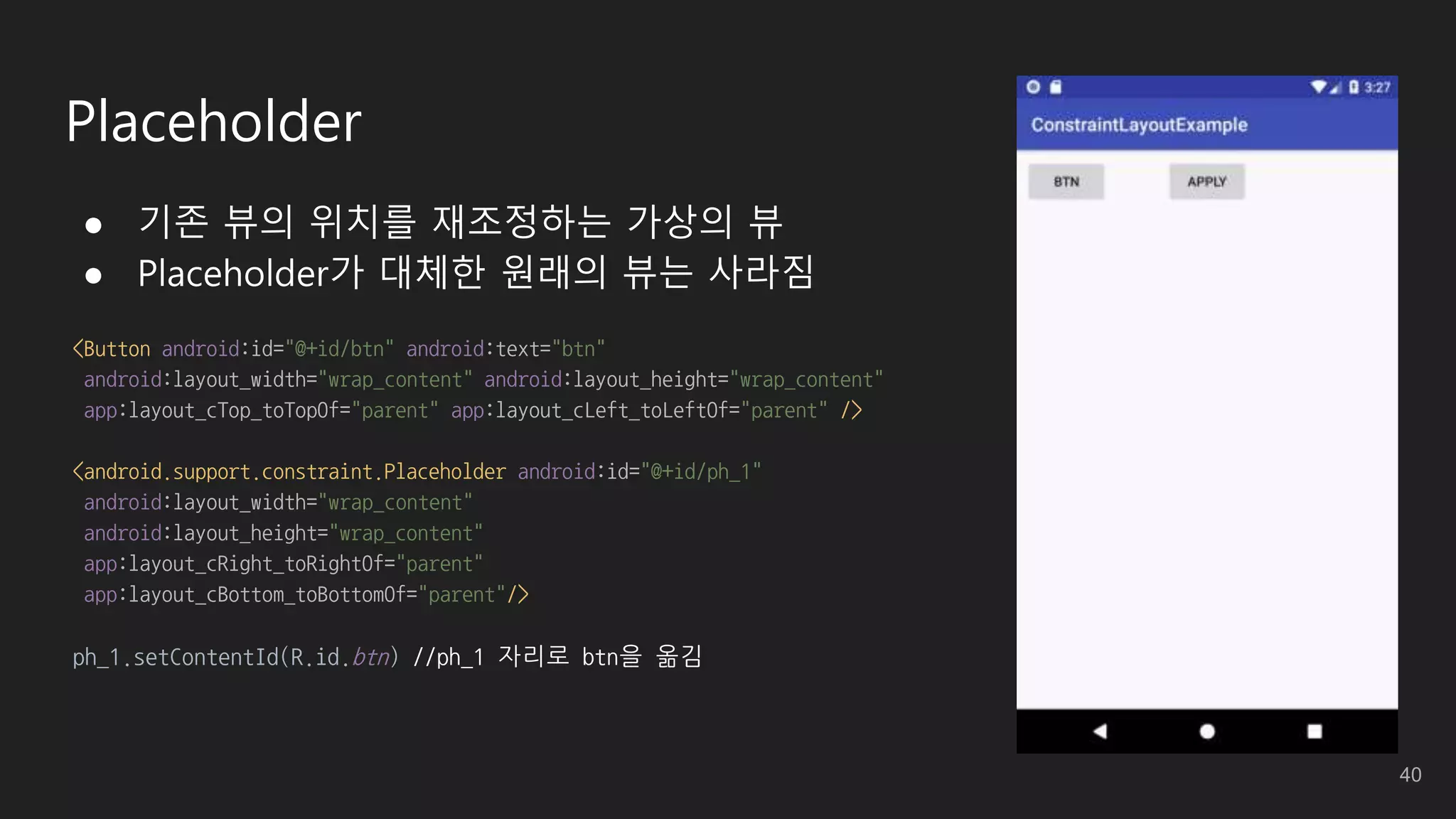Screen dimensions: 1456x819
Task: Click the bullet line starting with 기존 뷰의
Action: (x=460, y=221)
